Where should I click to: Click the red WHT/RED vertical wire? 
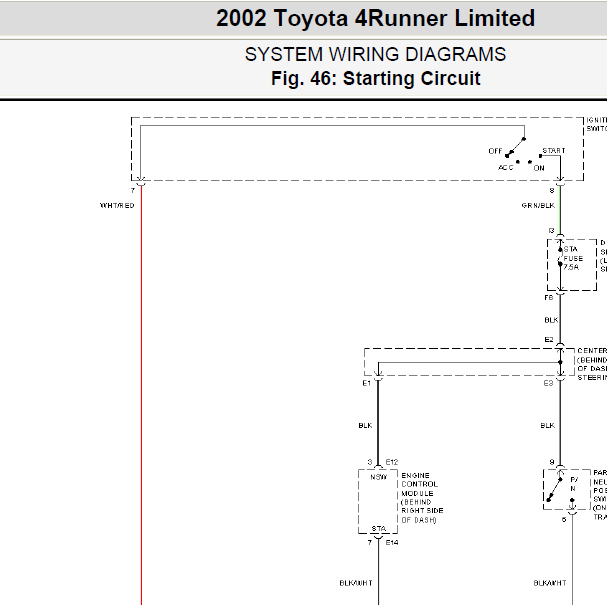(141, 395)
